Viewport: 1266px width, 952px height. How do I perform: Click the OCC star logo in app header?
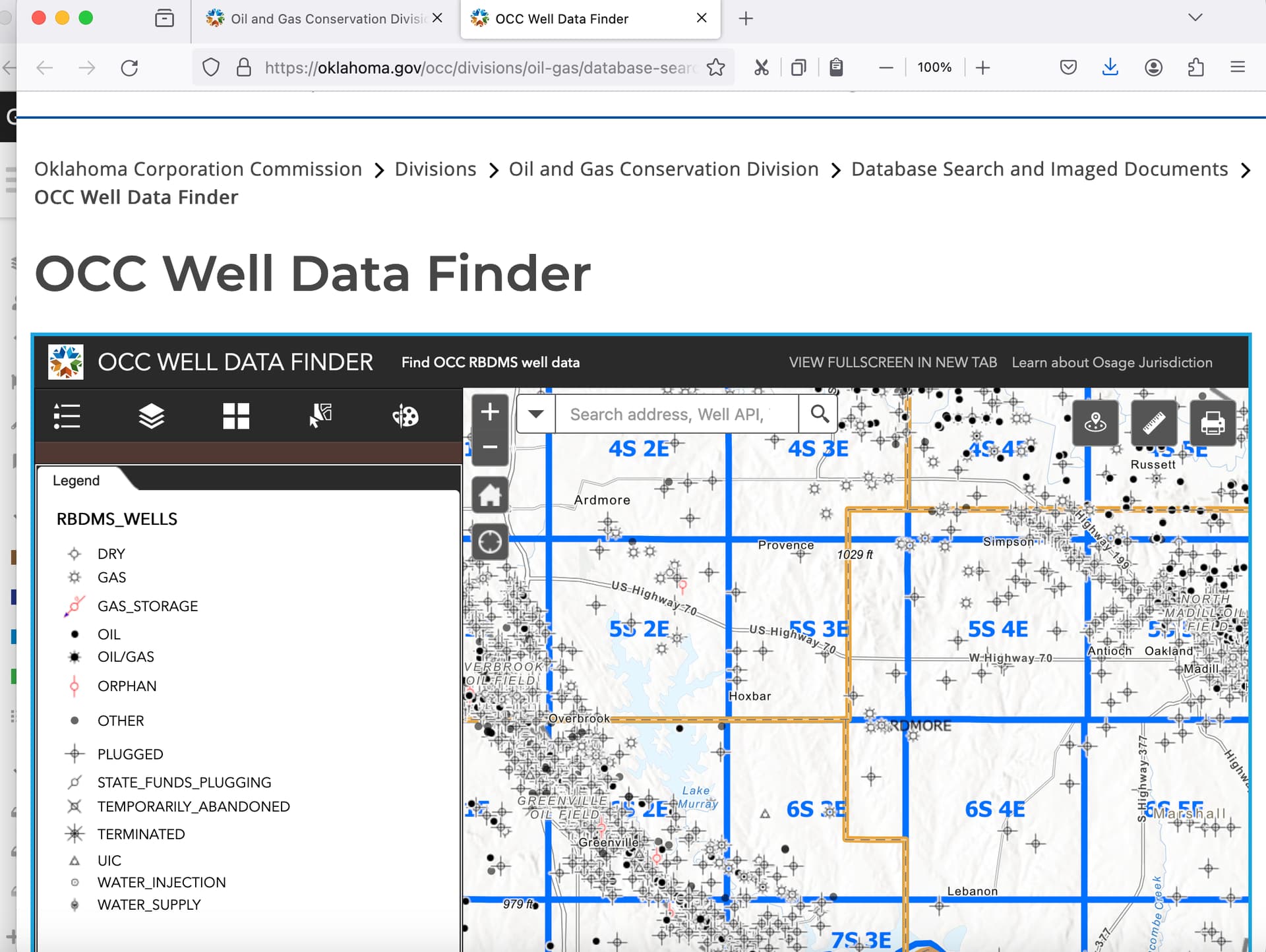tap(66, 362)
